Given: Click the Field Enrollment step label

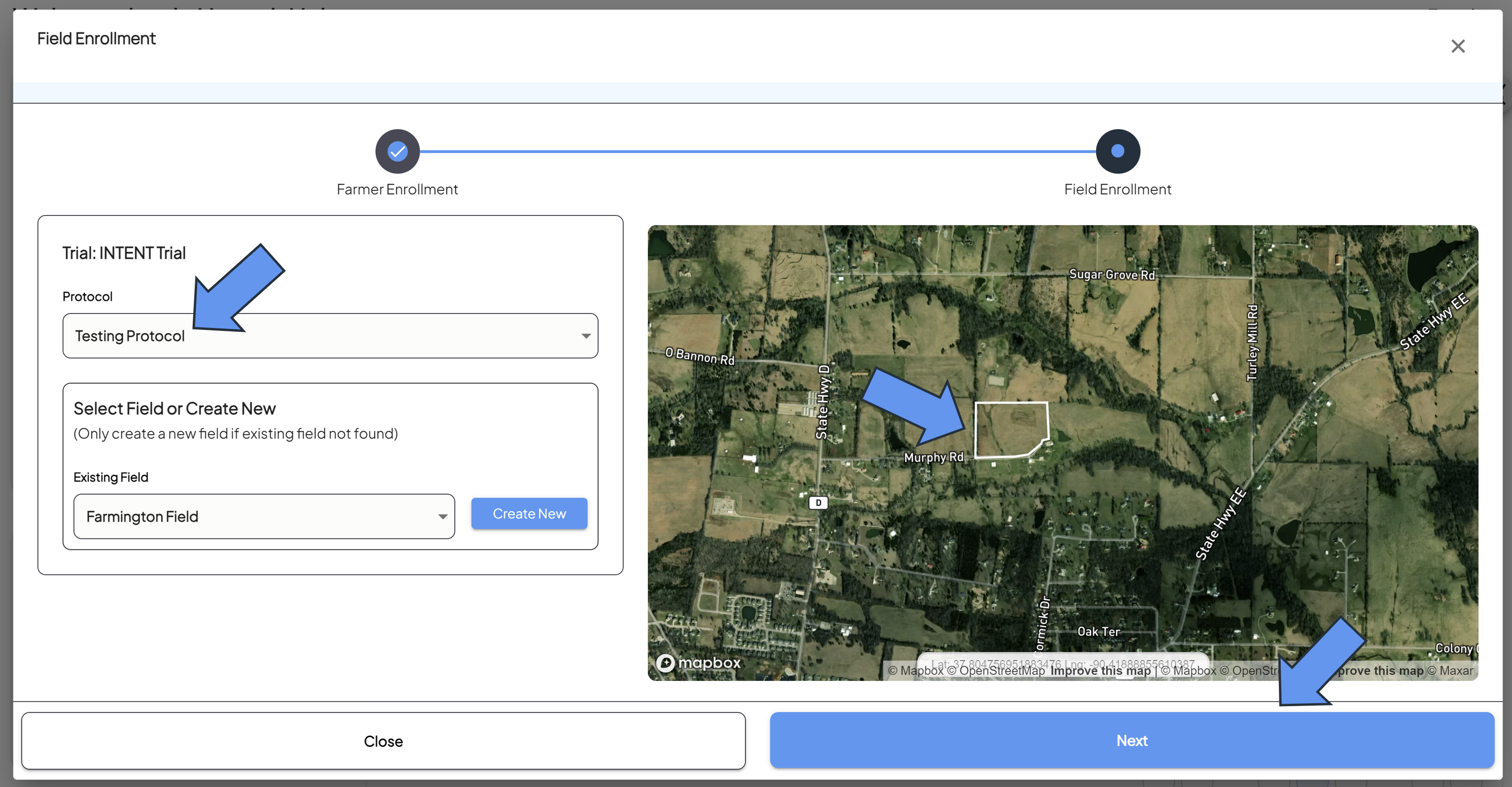Looking at the screenshot, I should (1118, 189).
